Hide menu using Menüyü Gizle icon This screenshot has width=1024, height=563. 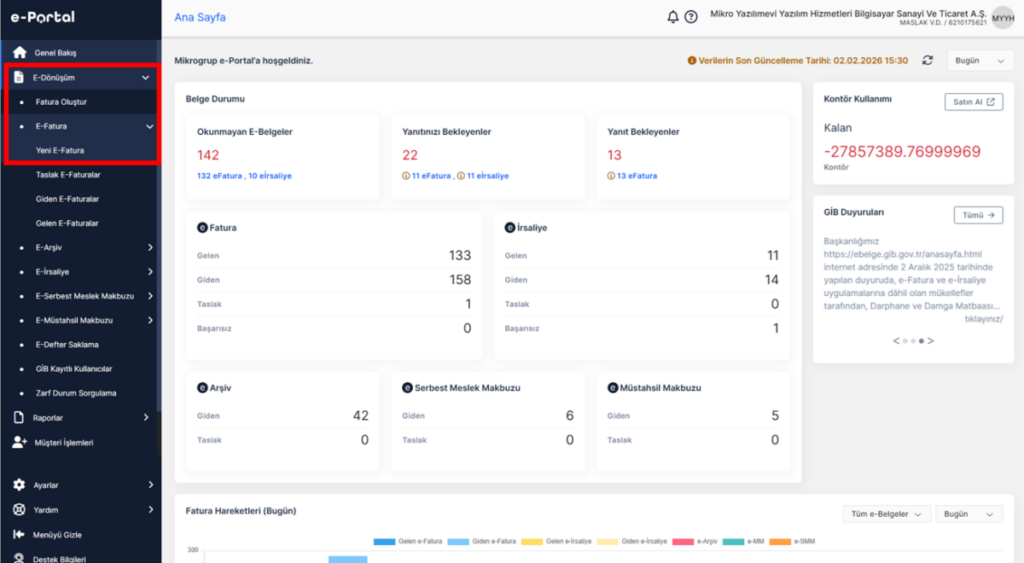point(19,534)
